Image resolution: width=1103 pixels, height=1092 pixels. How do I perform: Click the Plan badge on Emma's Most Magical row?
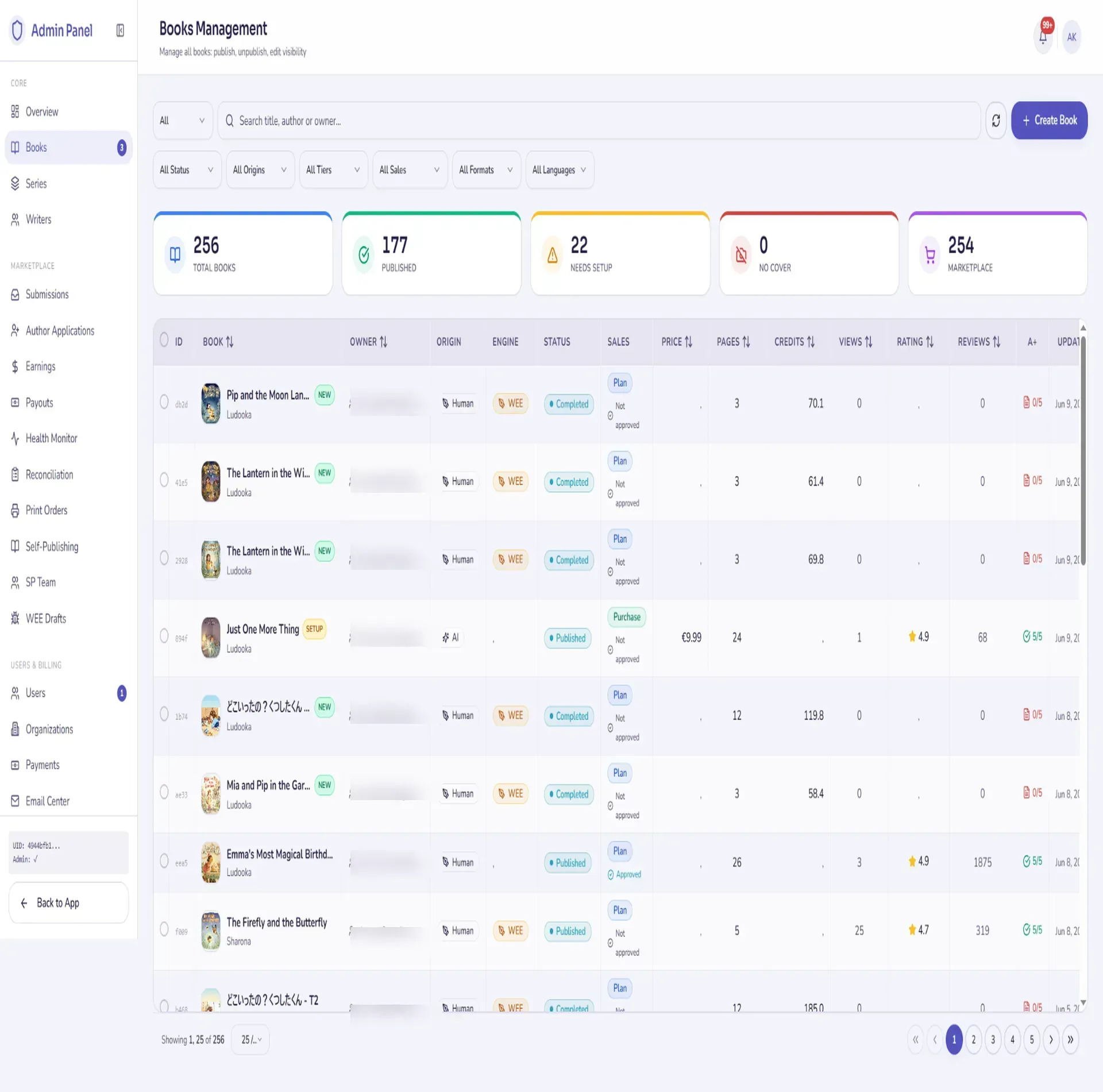620,851
